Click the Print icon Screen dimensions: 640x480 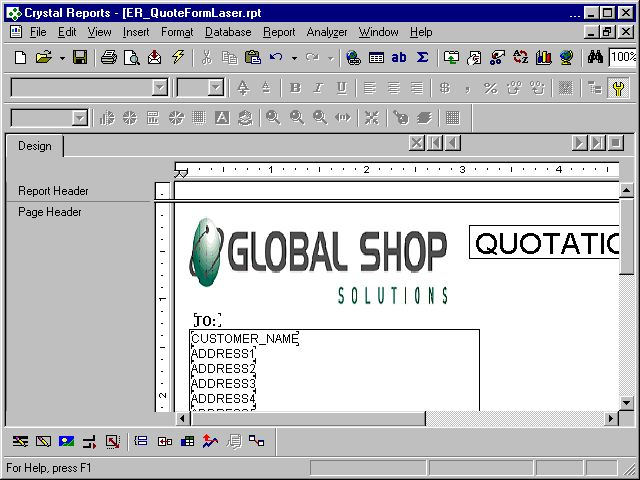[x=109, y=58]
